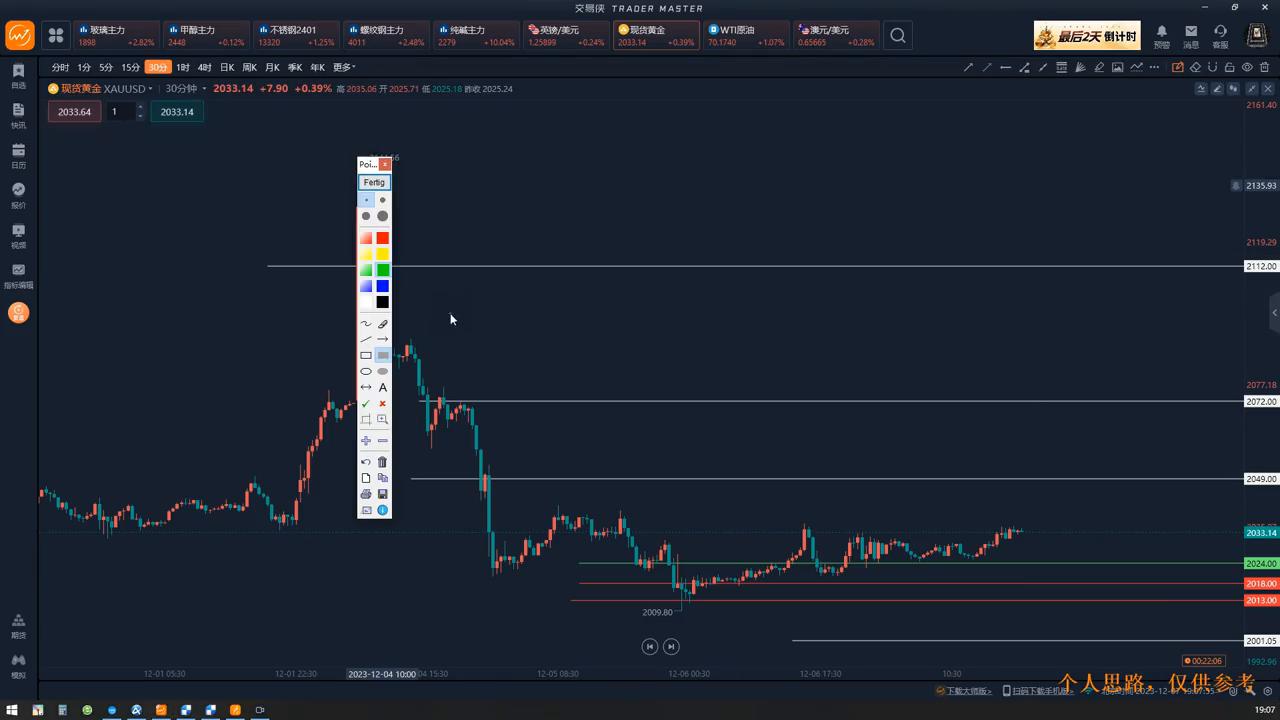This screenshot has width=1280, height=720.
Task: Select the image insert tool in the chart toolbar
Action: click(1118, 68)
